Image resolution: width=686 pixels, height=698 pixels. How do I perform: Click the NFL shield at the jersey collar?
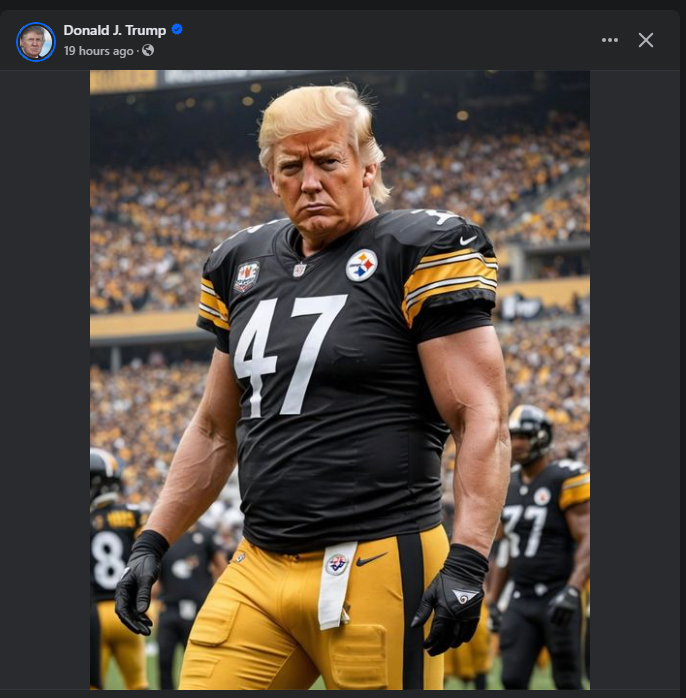point(299,270)
